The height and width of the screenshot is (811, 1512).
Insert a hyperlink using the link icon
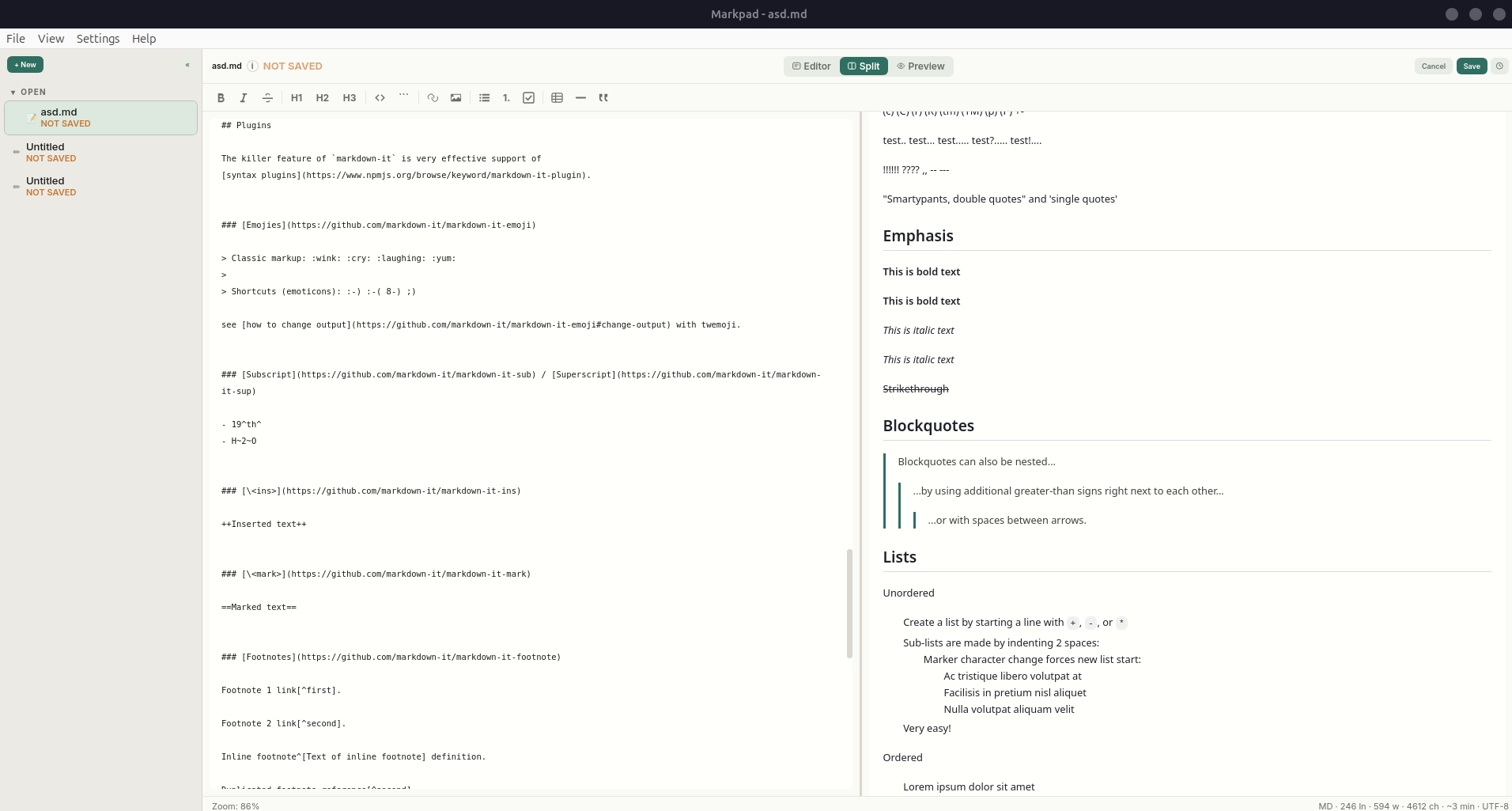pos(433,98)
